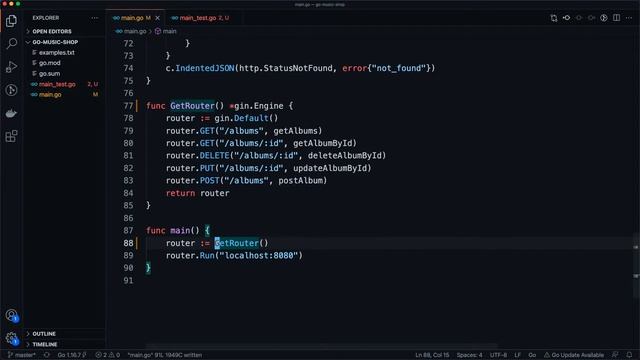The height and width of the screenshot is (360, 640).
Task: Click the main symbol breadcrumb
Action: tap(166, 31)
